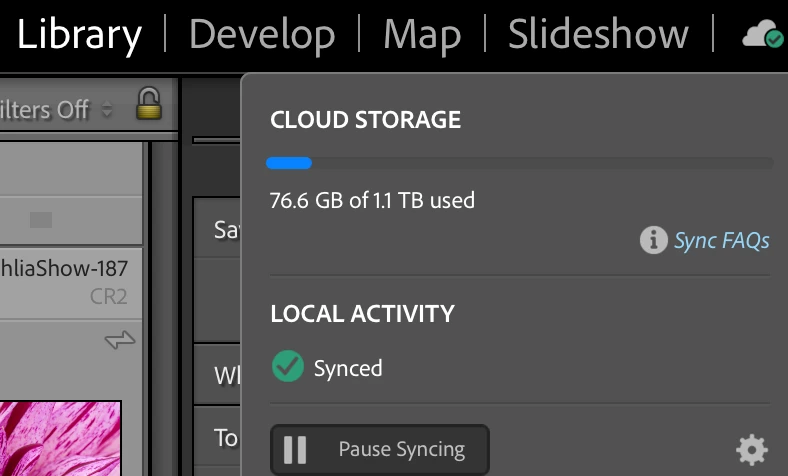This screenshot has height=476, width=788.
Task: Click the gray flag marker in the grid cell
Action: (41, 220)
